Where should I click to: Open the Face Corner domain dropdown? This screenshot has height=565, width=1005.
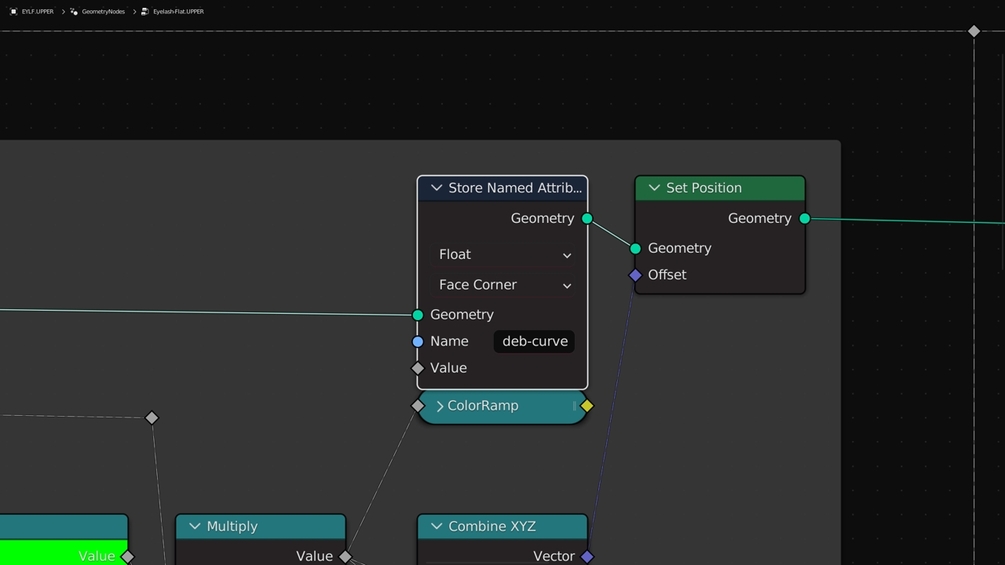click(503, 284)
